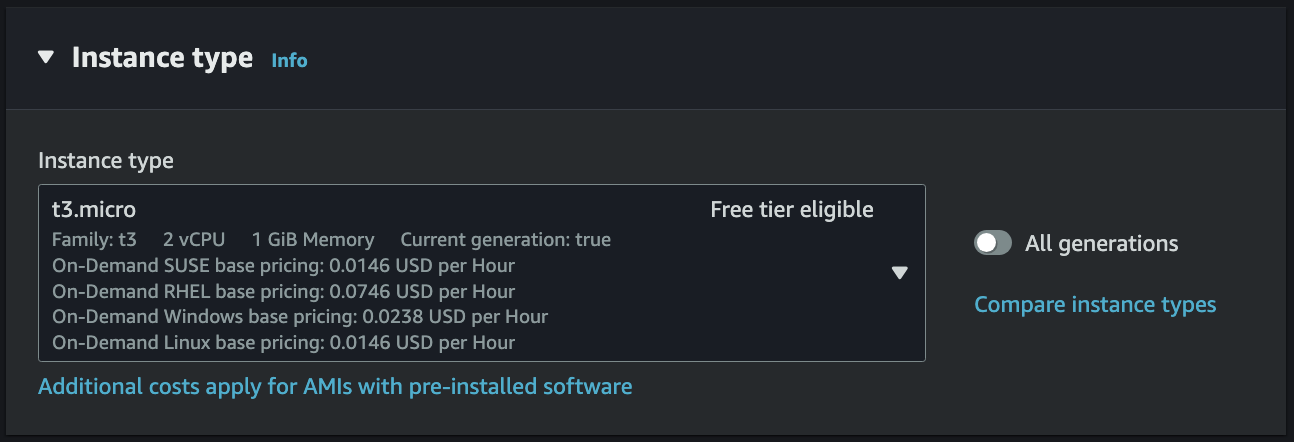Enable the All generations toggle switch

(x=992, y=243)
